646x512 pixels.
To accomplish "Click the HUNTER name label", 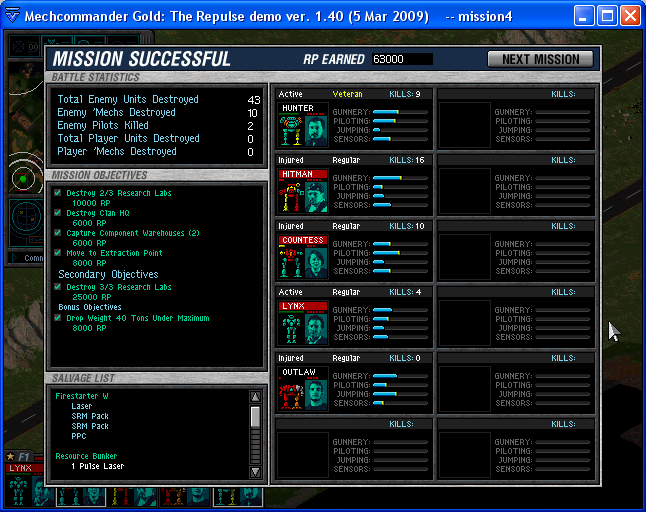I will tap(298, 108).
